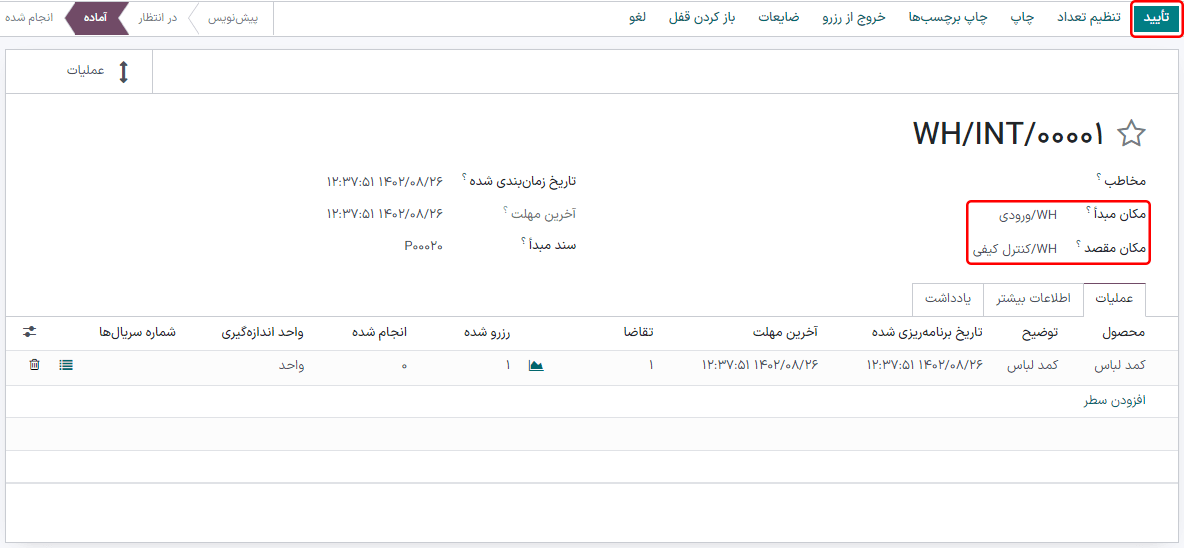Switch to the یادداشت tab

[x=947, y=299]
